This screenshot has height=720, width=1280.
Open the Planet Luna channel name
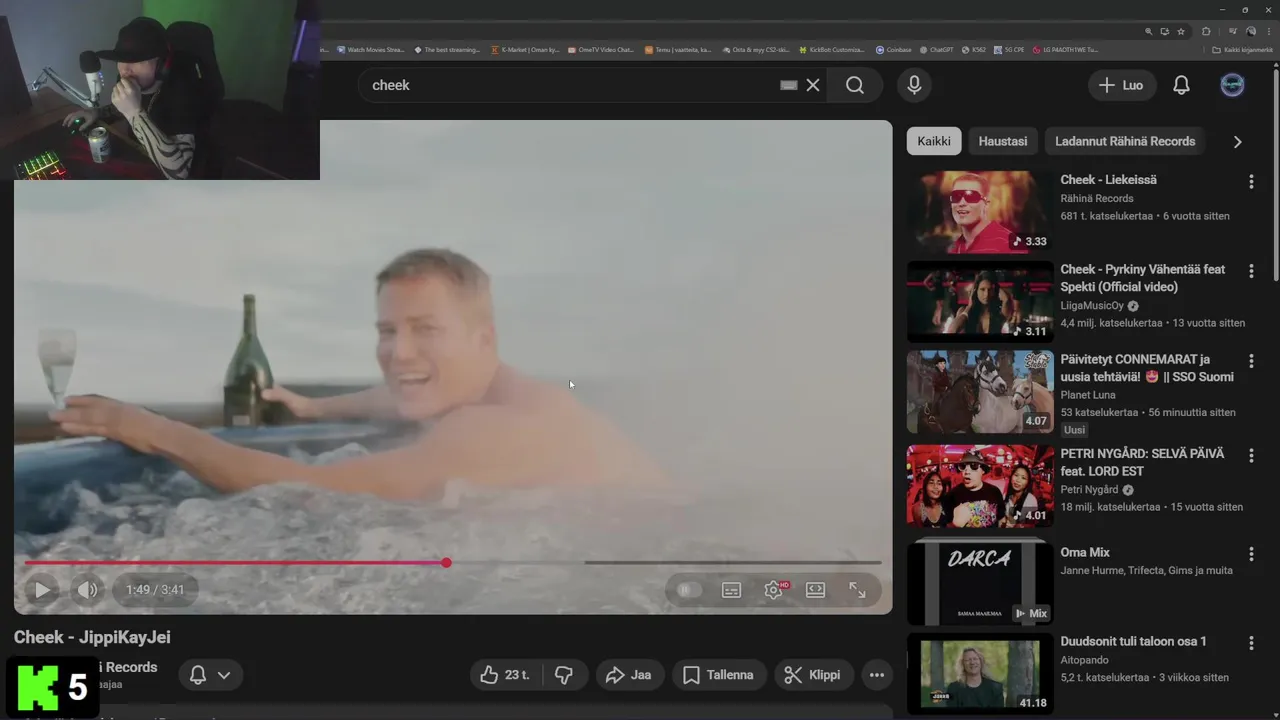pos(1088,395)
